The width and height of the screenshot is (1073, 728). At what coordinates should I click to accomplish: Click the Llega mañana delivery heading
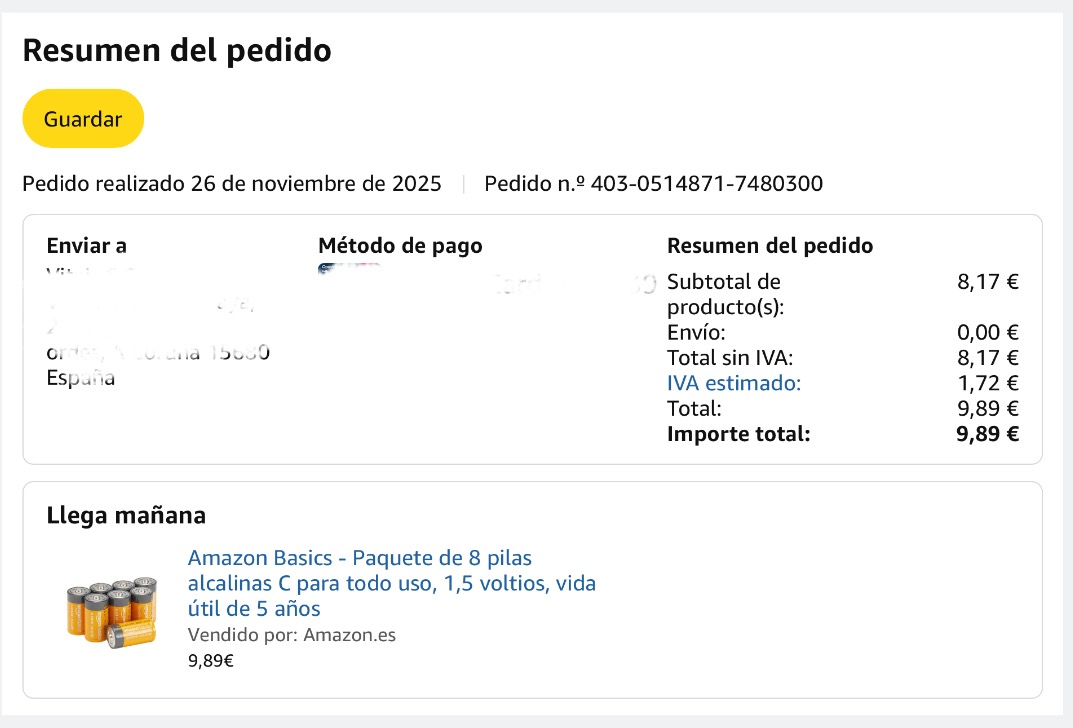point(126,515)
